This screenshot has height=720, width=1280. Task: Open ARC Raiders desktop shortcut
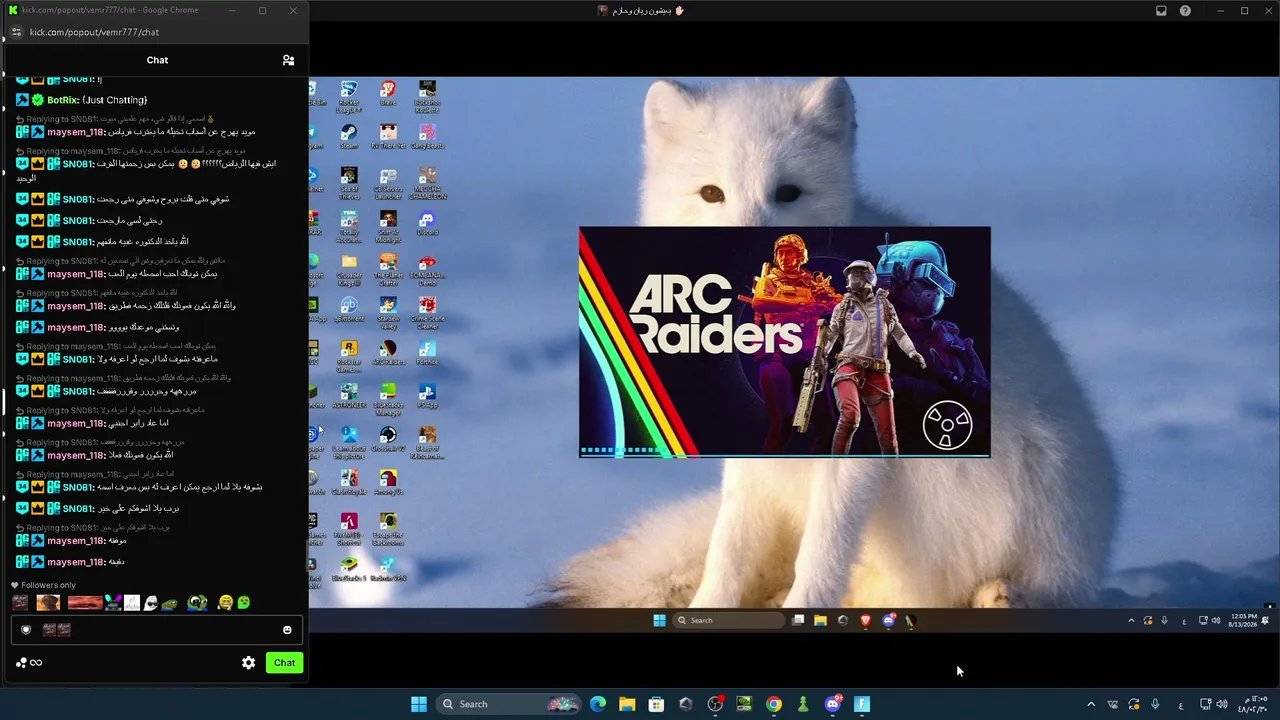click(388, 353)
